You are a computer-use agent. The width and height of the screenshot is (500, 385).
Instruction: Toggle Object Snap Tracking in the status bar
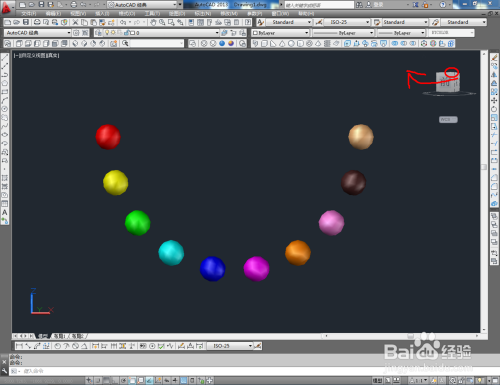[150, 380]
